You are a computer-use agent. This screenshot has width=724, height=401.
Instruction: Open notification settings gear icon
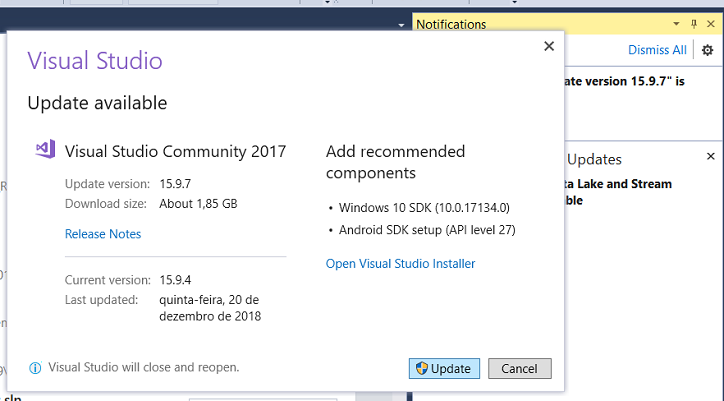(x=707, y=50)
